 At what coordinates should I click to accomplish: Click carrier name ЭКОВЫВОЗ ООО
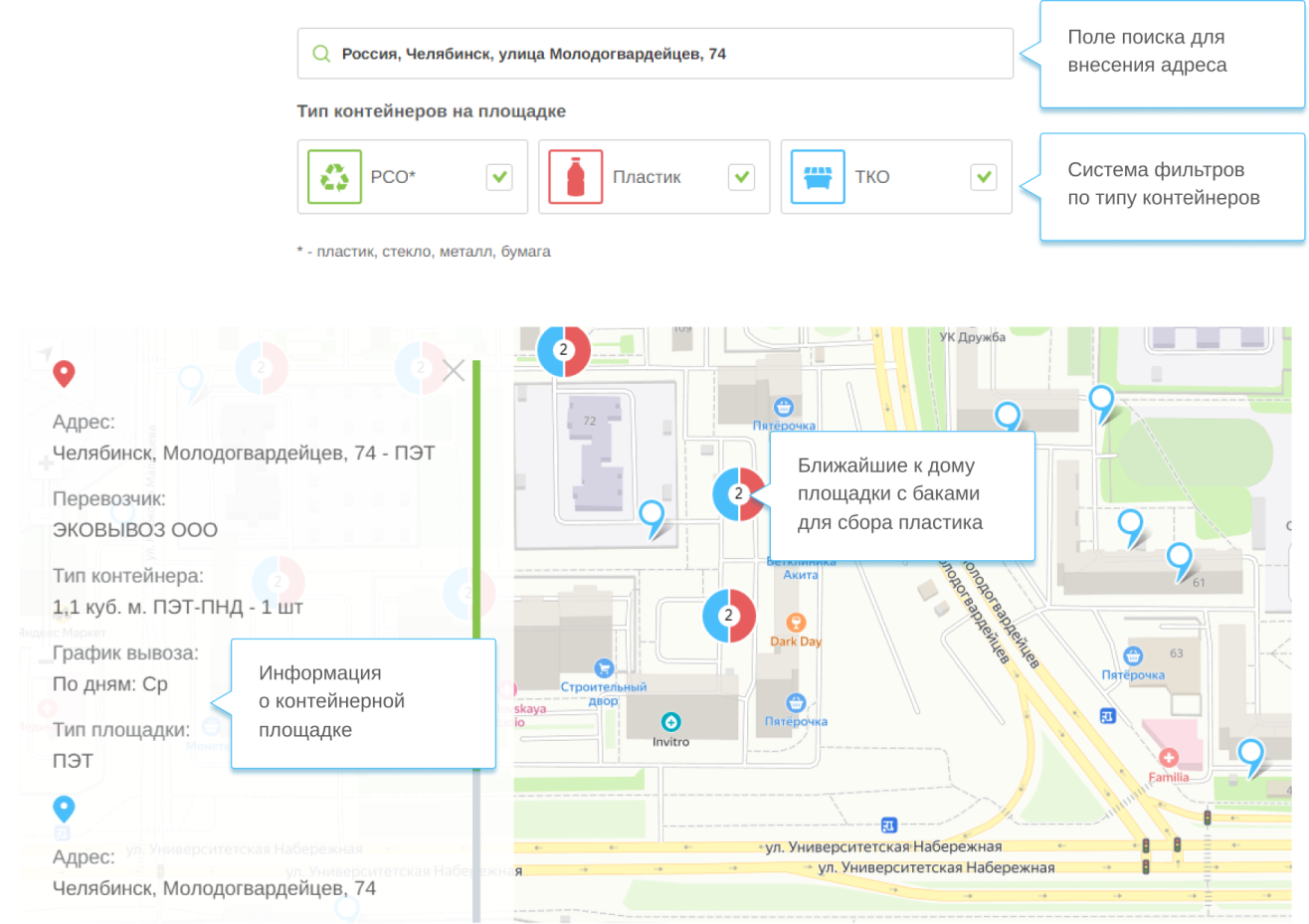pyautogui.click(x=135, y=530)
